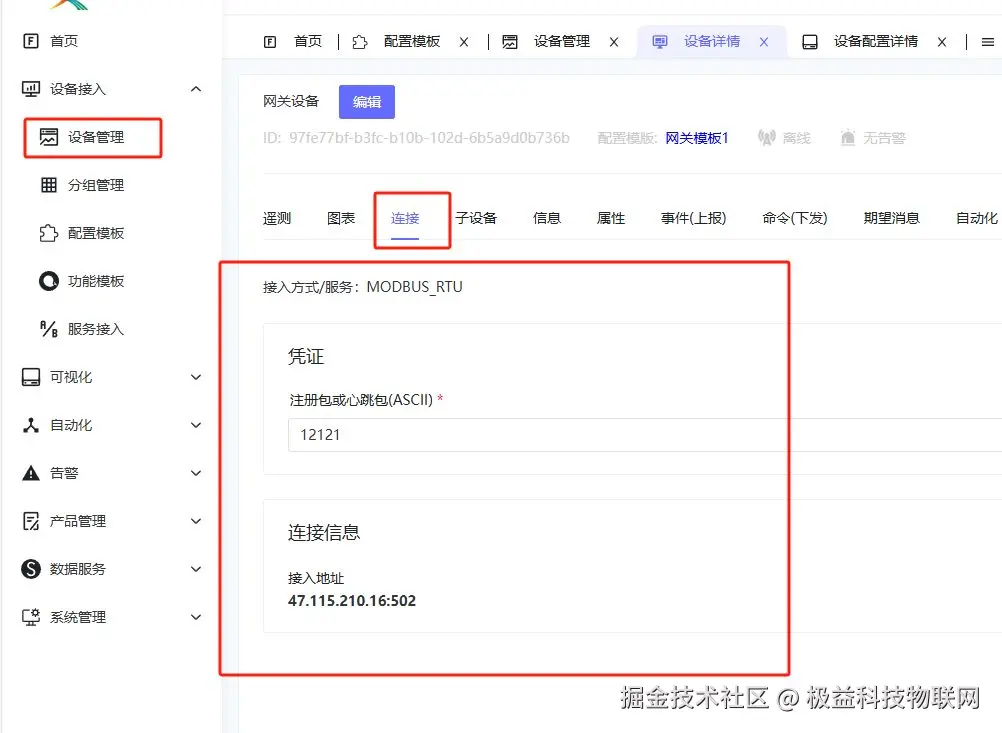Open the 自动化 device detail tab
This screenshot has width=1002, height=733.
(x=976, y=219)
